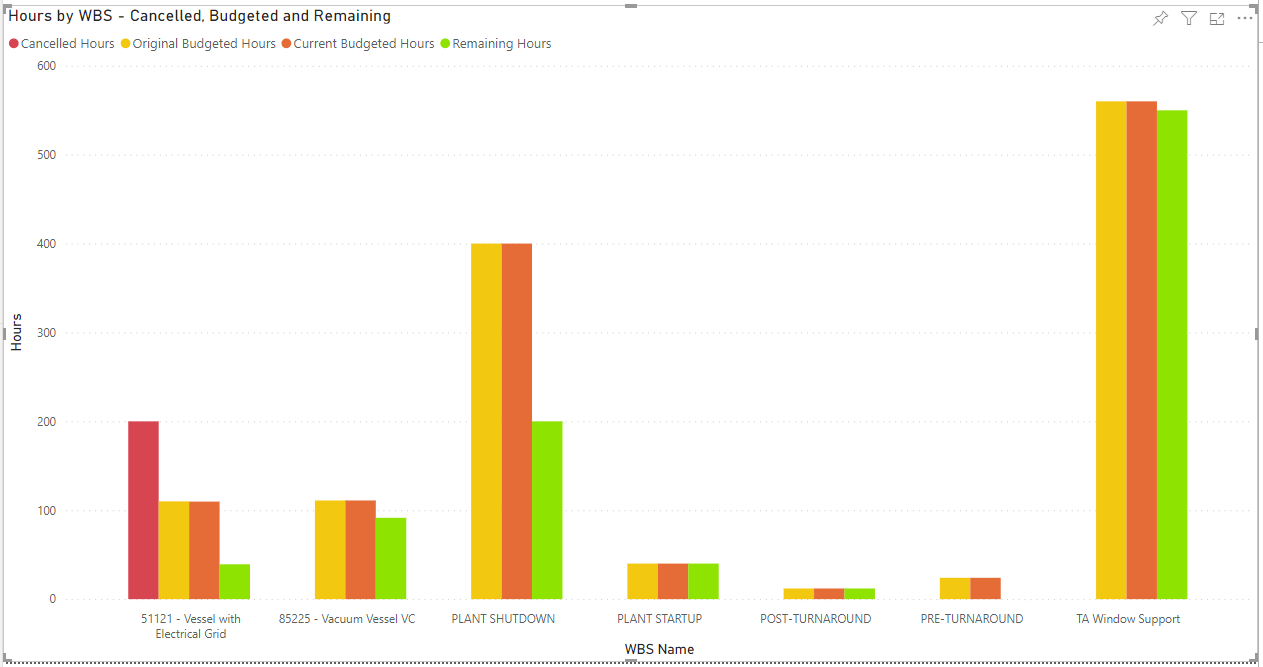Select the Remaining Hours legend item
The image size is (1263, 667).
[501, 44]
